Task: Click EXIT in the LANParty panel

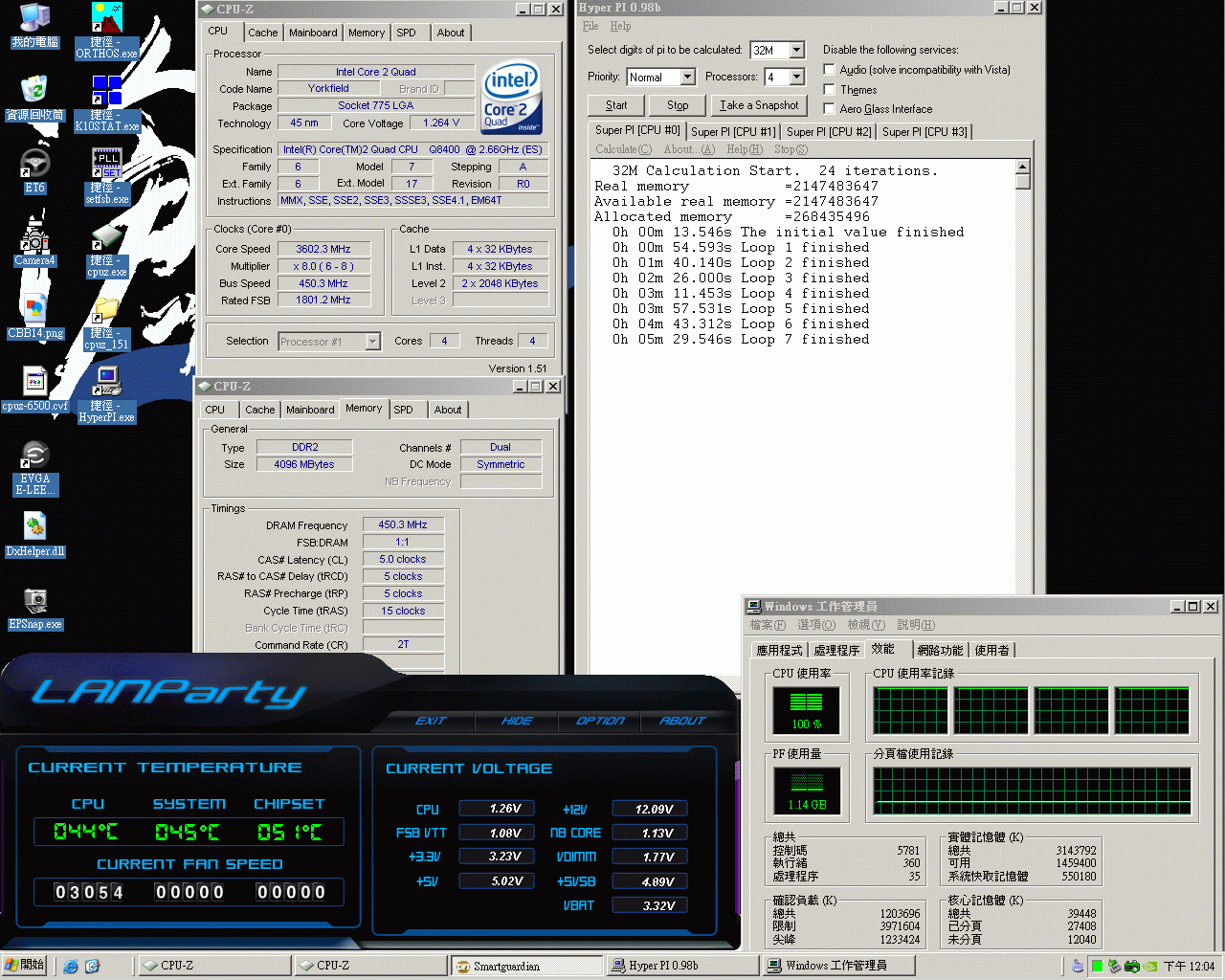Action: [431, 721]
